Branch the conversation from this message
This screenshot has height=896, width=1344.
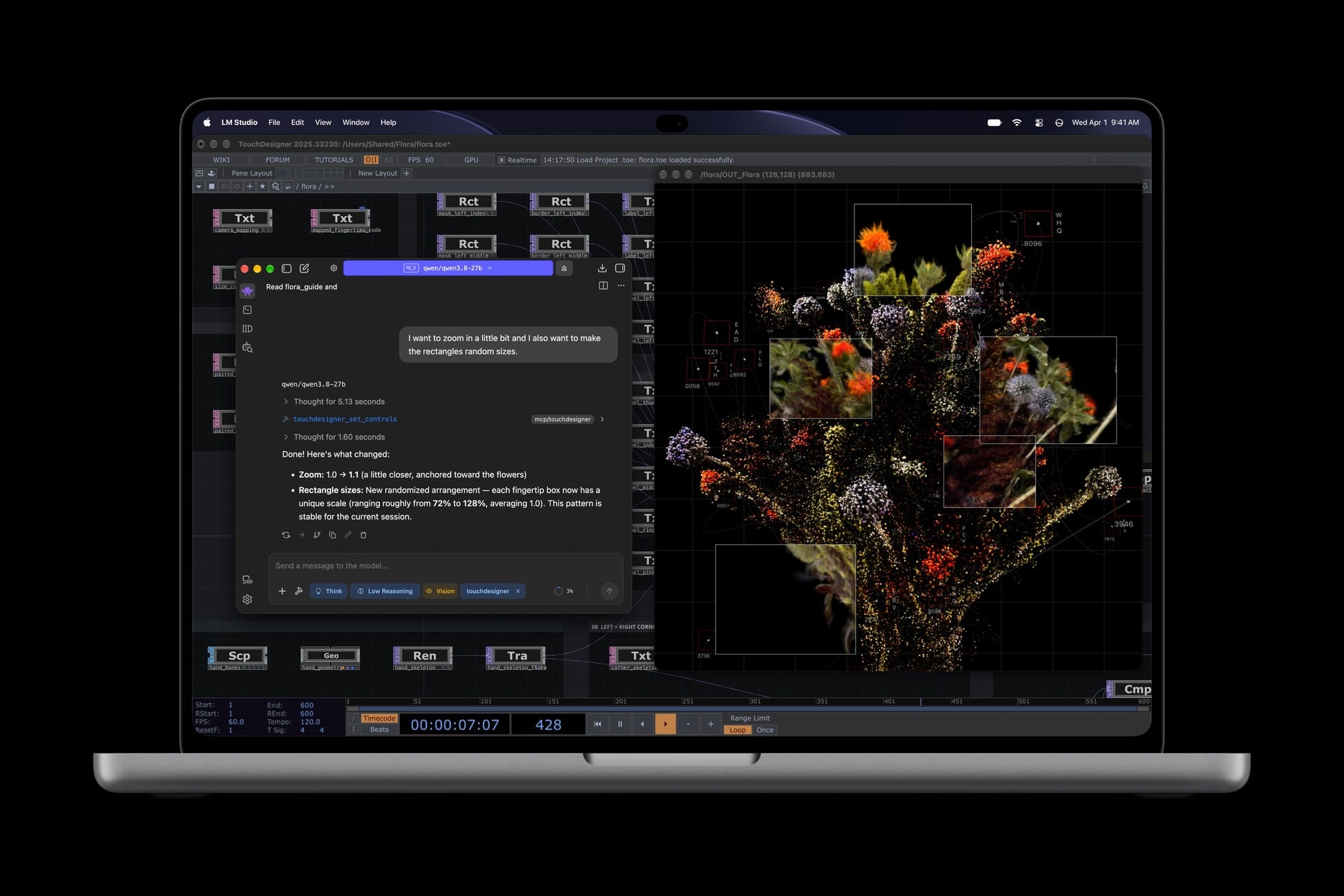pos(317,535)
